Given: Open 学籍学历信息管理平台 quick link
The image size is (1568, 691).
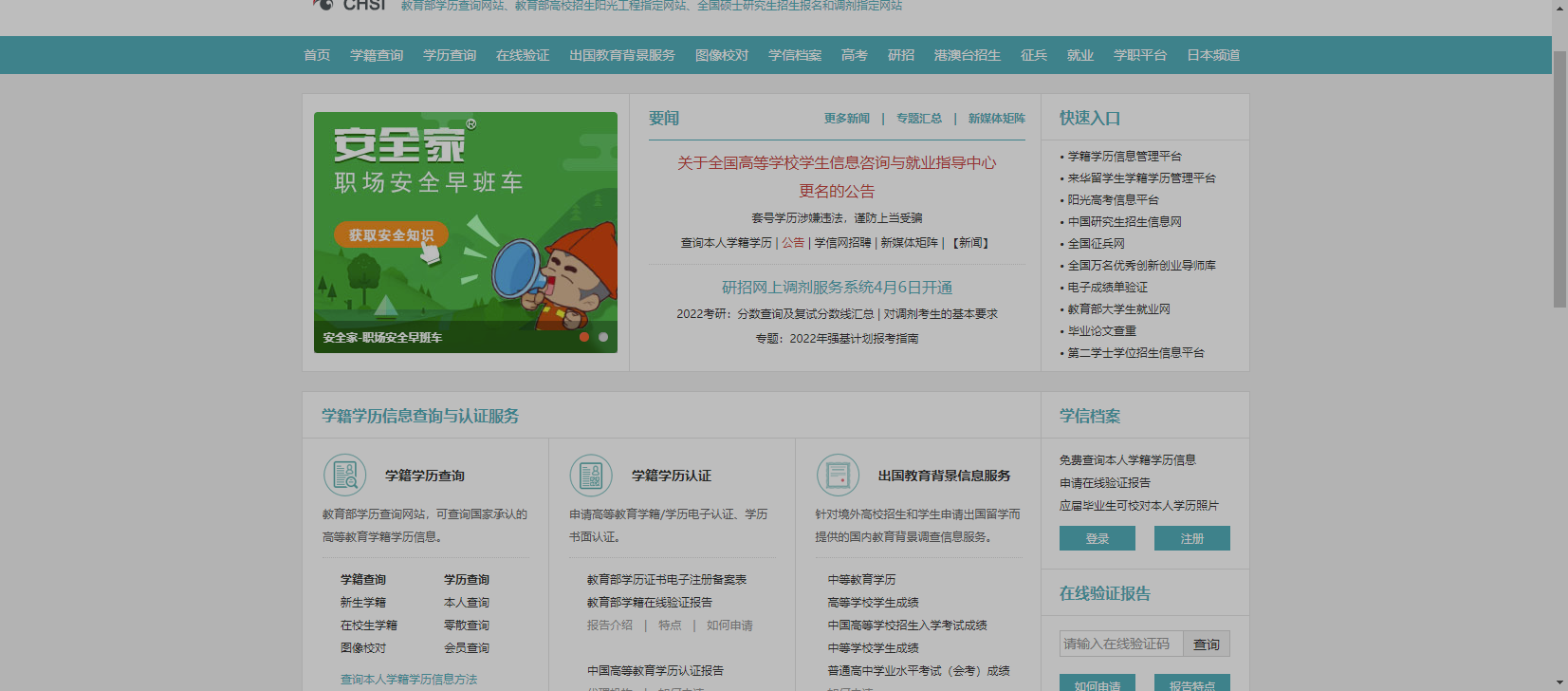Looking at the screenshot, I should tap(1125, 157).
